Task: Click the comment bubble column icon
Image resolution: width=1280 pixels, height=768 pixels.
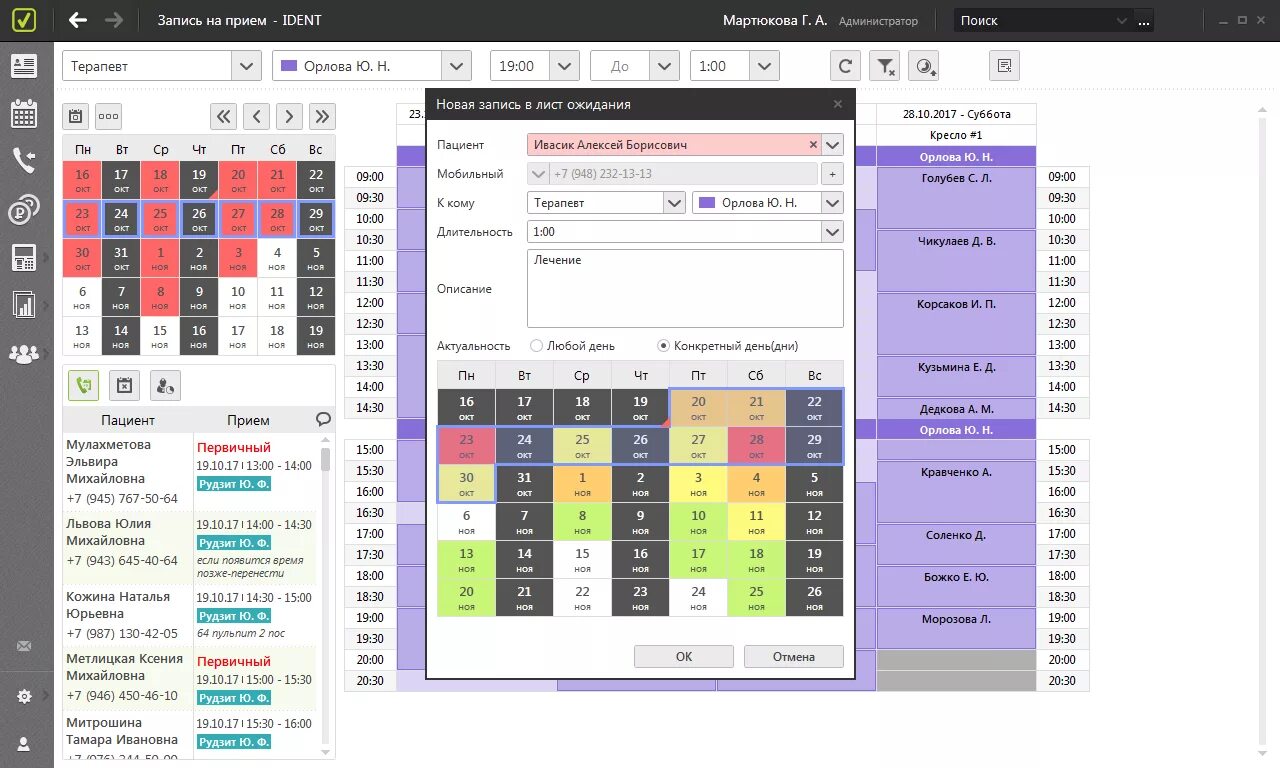Action: [322, 420]
